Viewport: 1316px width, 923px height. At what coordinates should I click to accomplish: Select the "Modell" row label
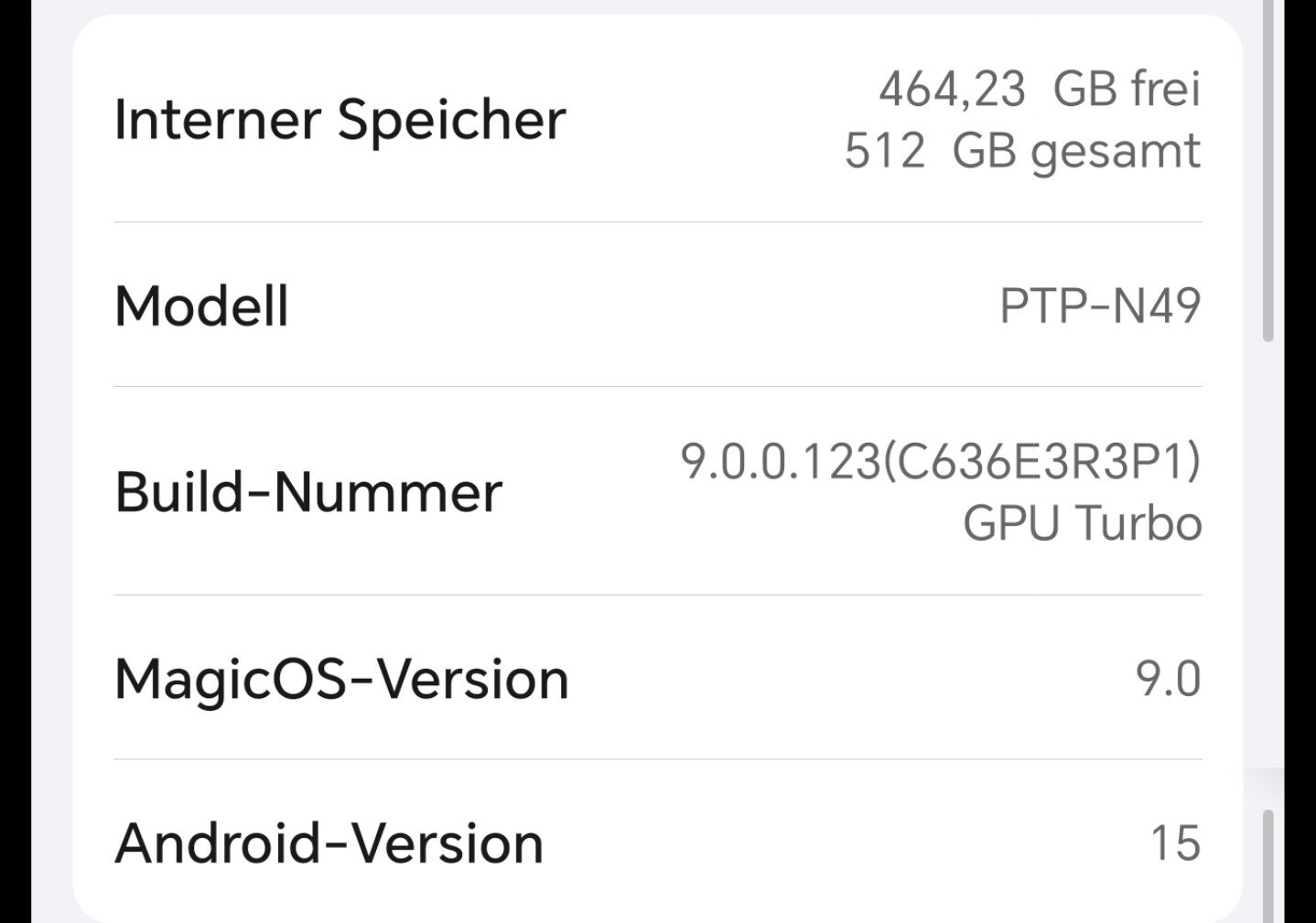coord(201,306)
